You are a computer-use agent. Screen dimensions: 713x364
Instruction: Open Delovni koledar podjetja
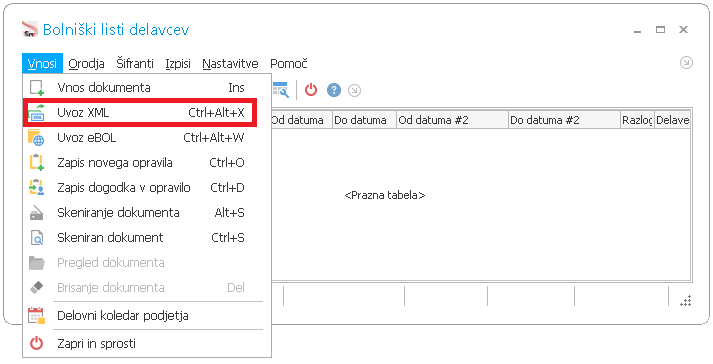tap(147, 315)
